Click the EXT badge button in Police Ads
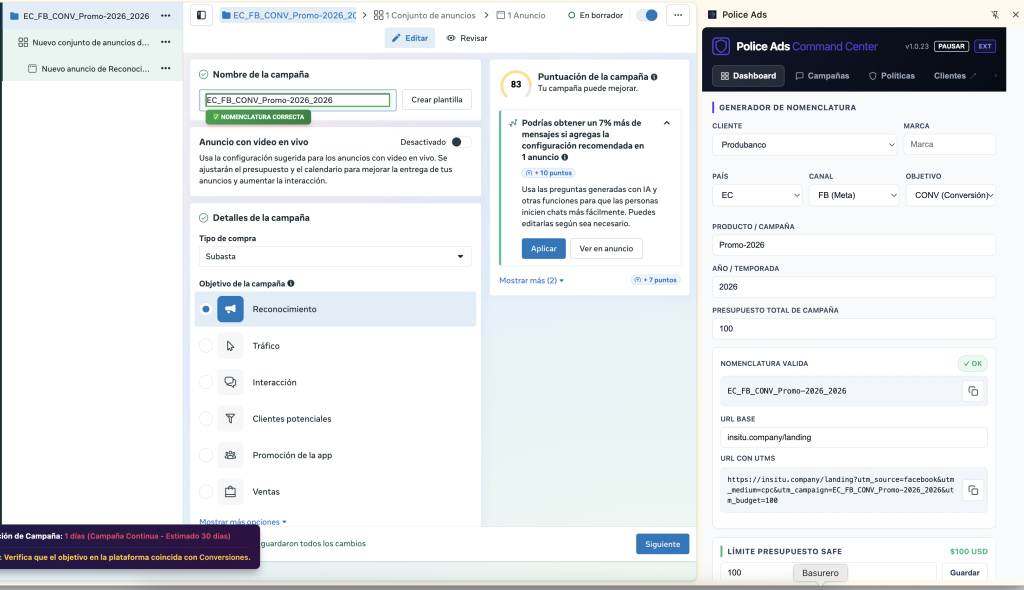Viewport: 1024px width, 590px height. click(x=985, y=46)
